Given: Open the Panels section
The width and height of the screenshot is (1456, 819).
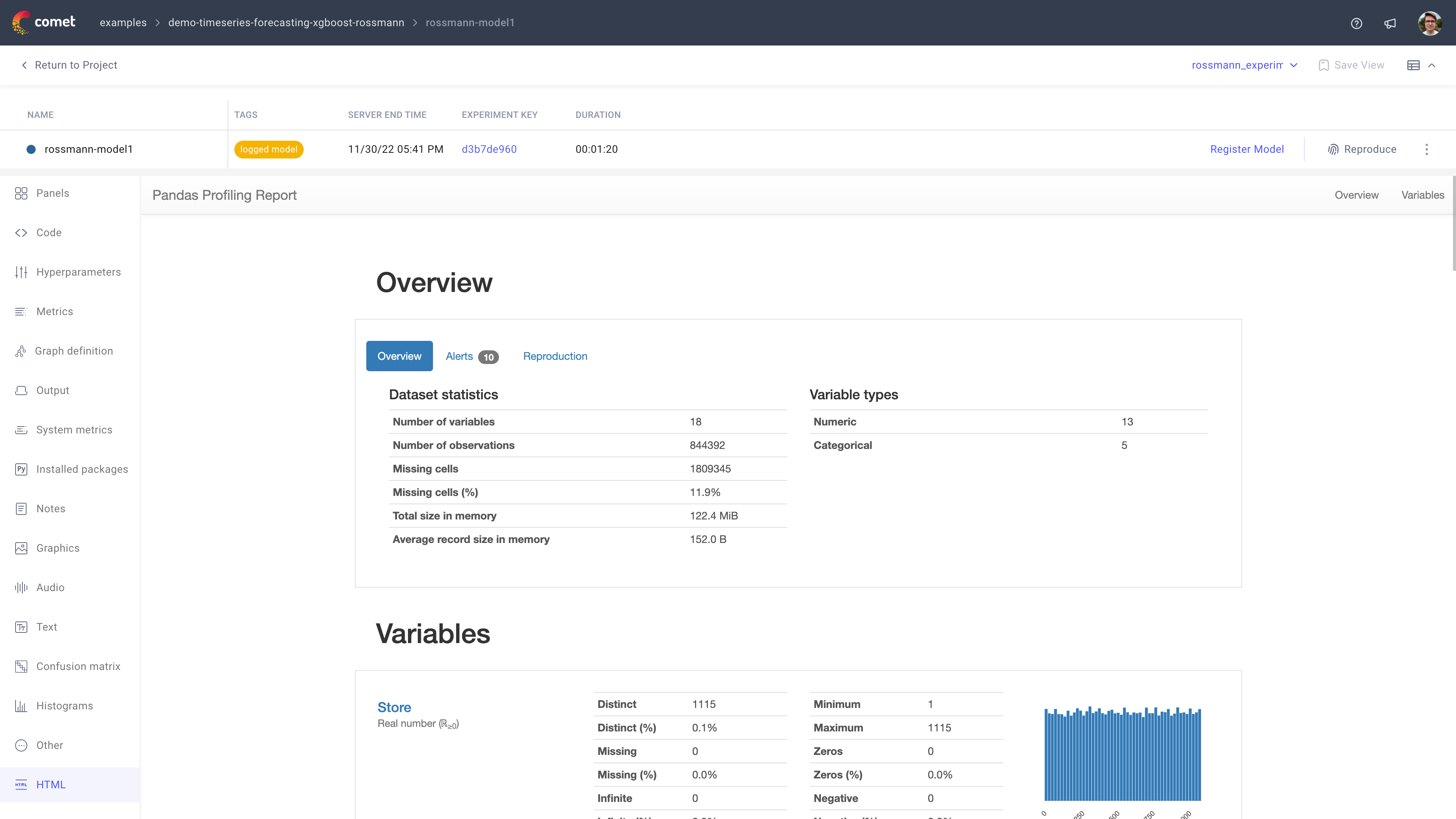Looking at the screenshot, I should pyautogui.click(x=52, y=193).
